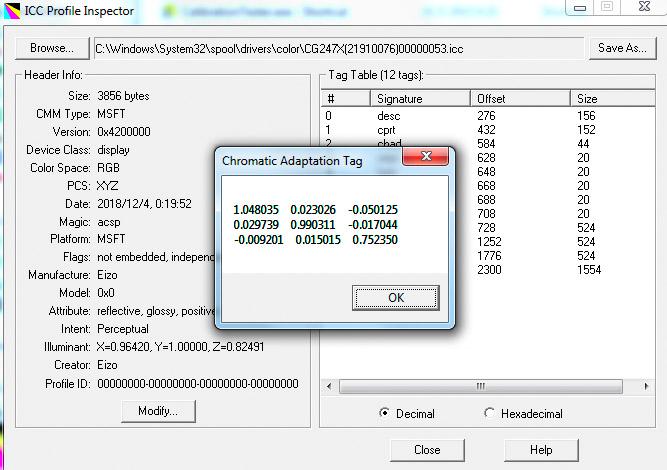Click the Size column header
Screen dimensions: 667x470
[x=613, y=98]
